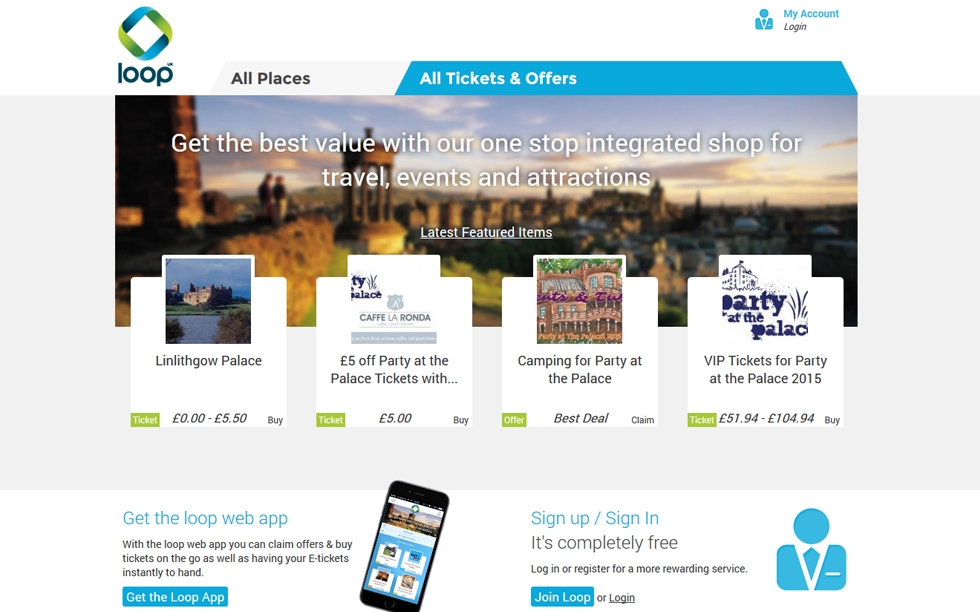Click the Linlithgow Palace title text
Viewport: 980px width, 612px height.
[208, 361]
